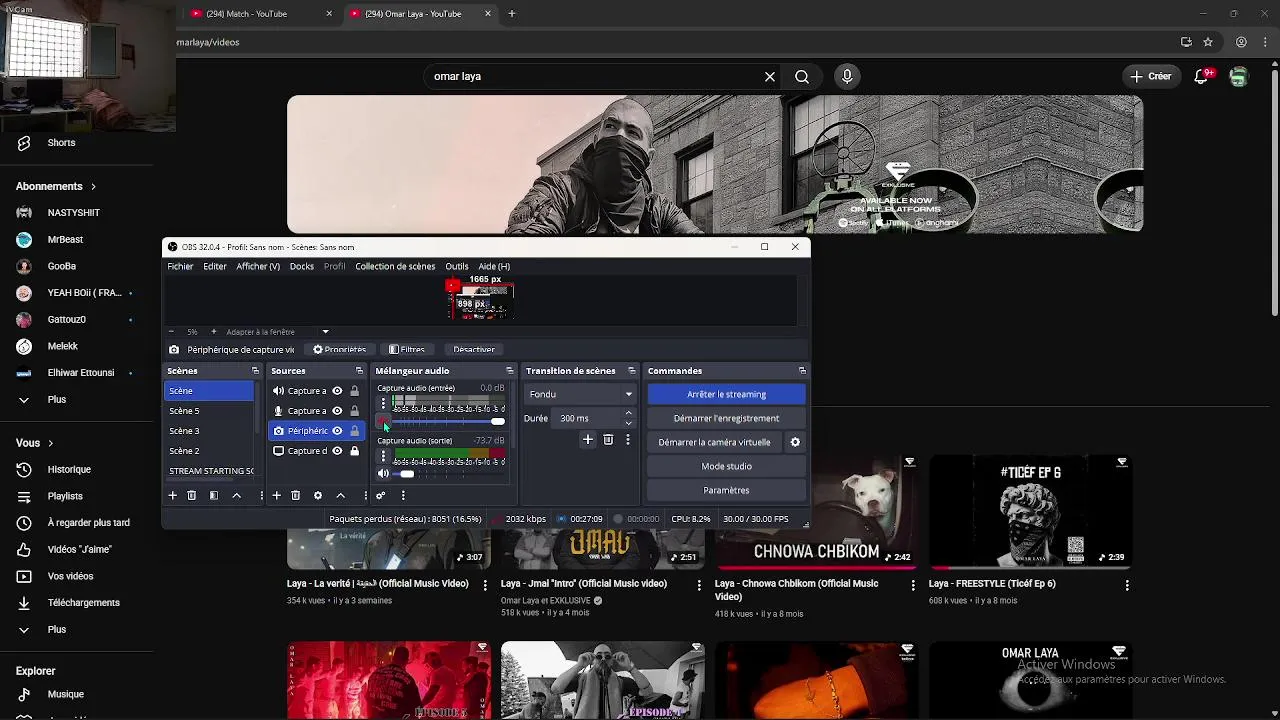Toggle visibility of Périphéric source
The width and height of the screenshot is (1280, 720).
(x=337, y=431)
